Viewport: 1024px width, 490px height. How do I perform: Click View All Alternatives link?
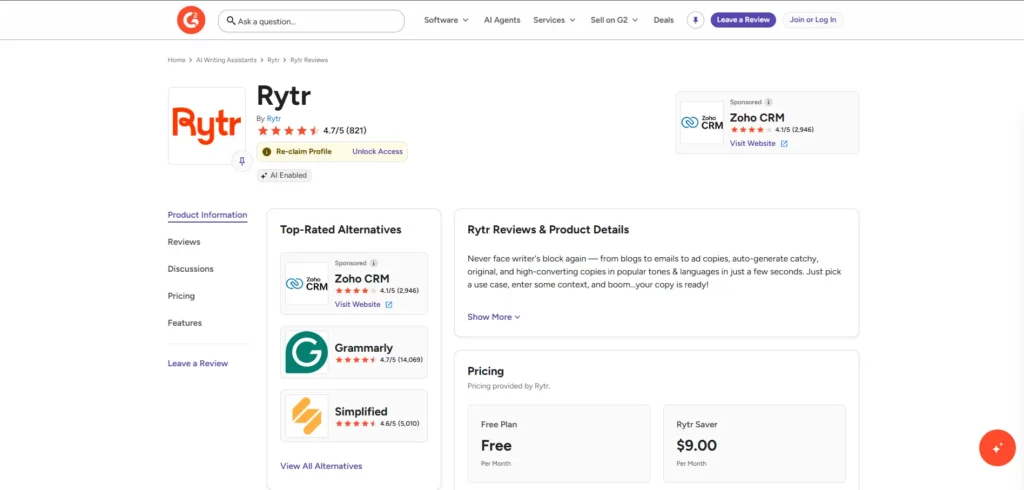pos(321,466)
